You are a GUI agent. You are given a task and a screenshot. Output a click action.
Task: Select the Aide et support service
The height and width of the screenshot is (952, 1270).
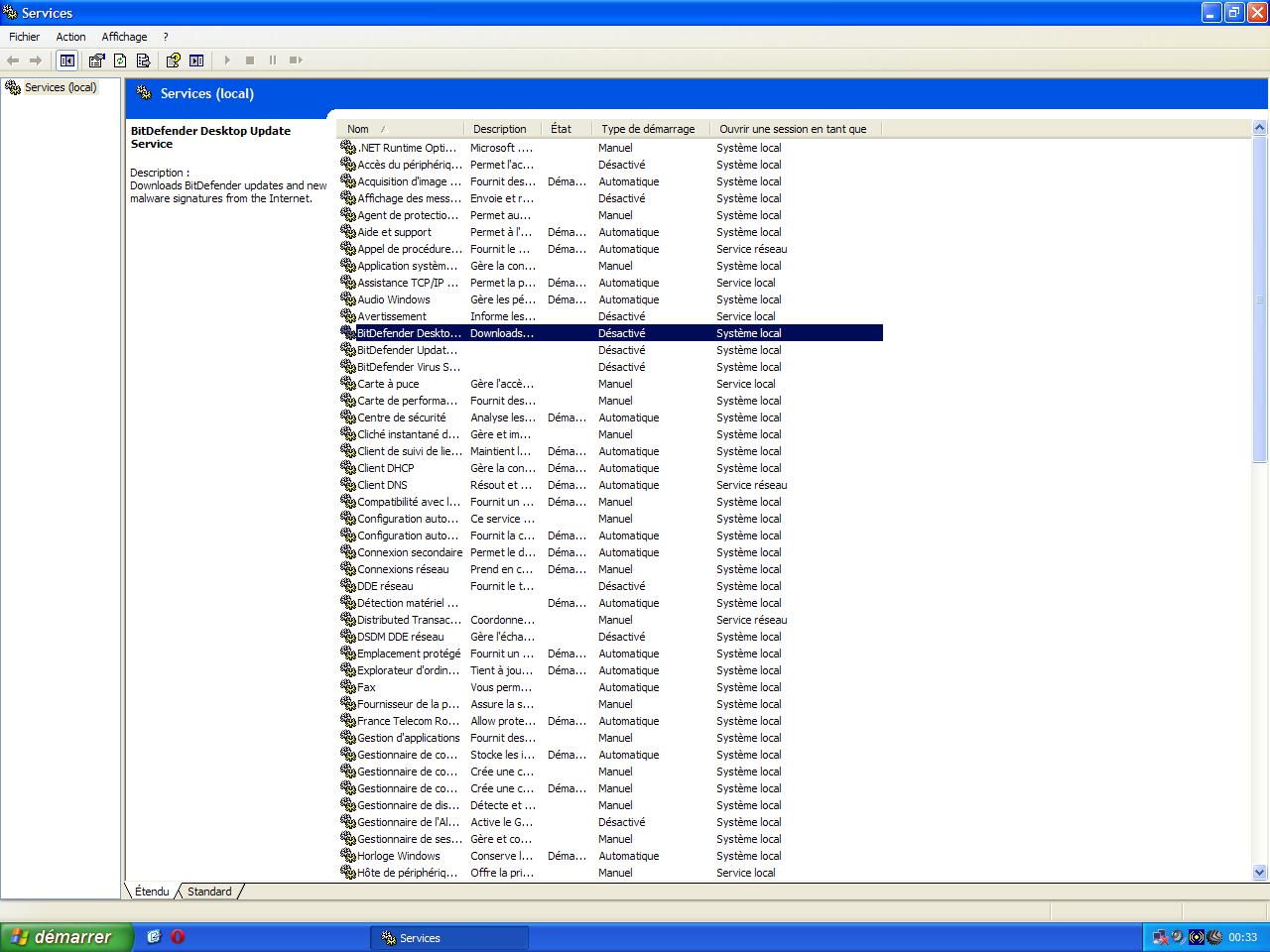(610, 232)
